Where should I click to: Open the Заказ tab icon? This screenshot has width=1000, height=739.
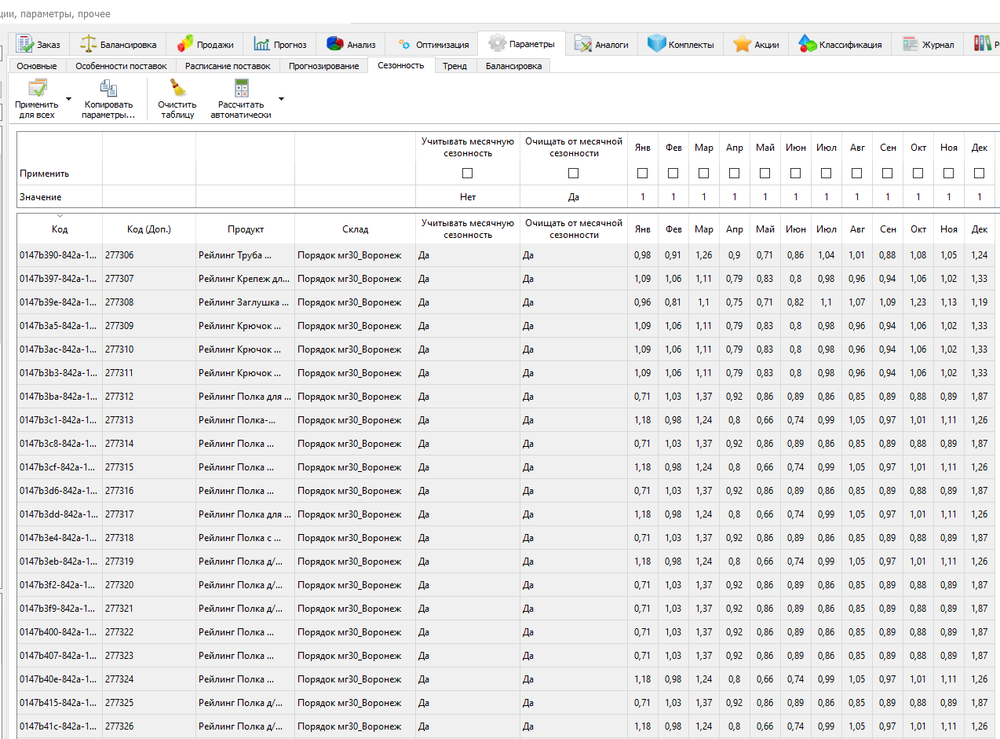click(25, 44)
